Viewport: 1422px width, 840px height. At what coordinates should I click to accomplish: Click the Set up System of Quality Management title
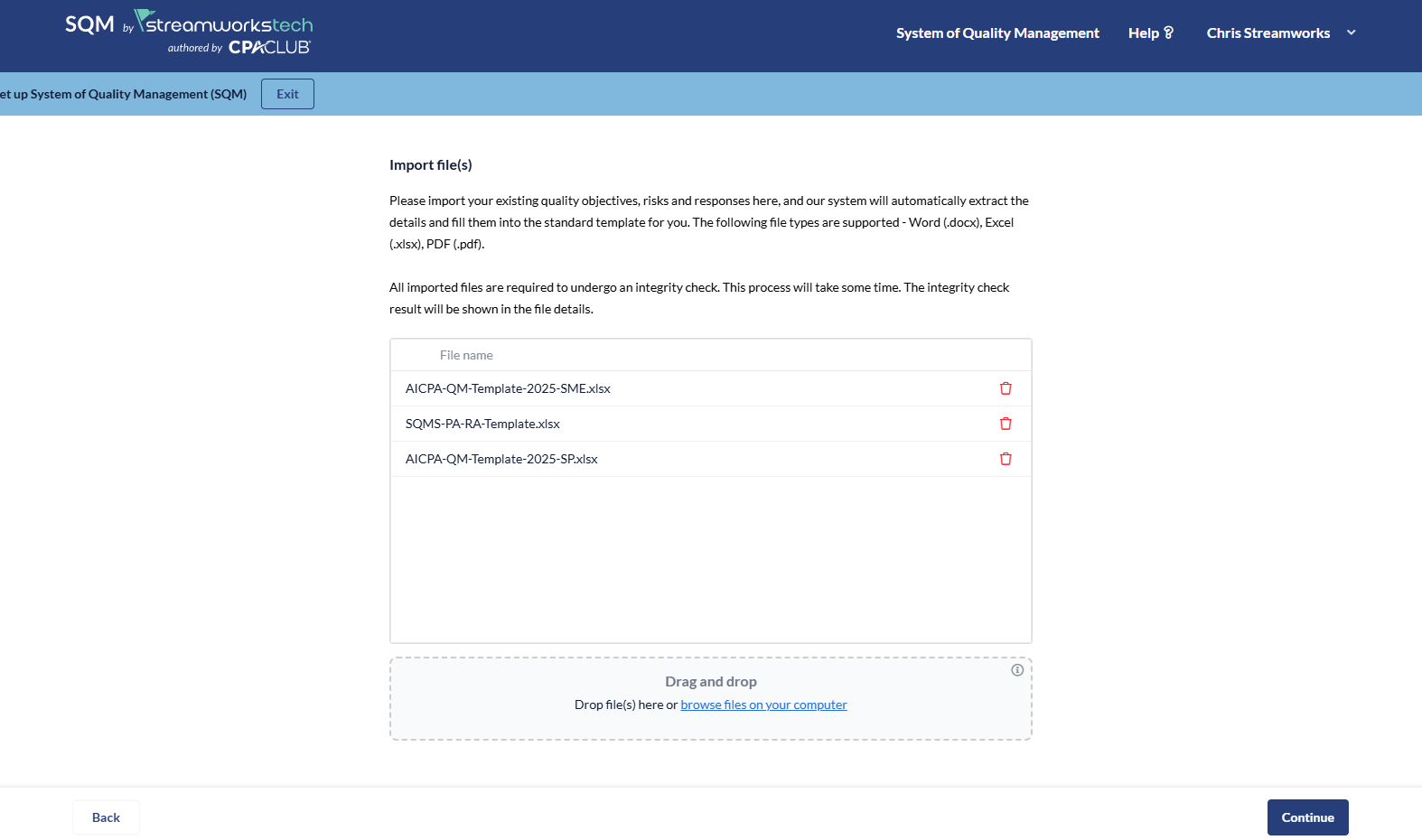coord(124,94)
